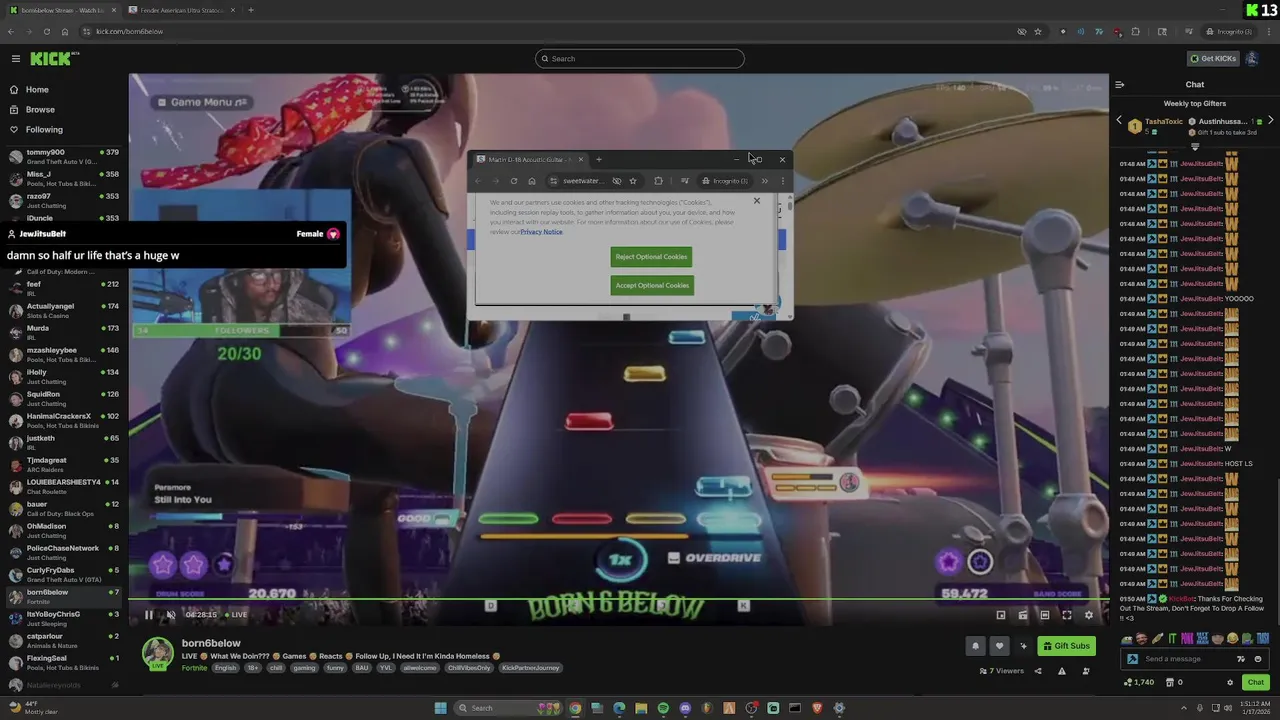Open the browser extensions puzzle icon

point(1135,31)
